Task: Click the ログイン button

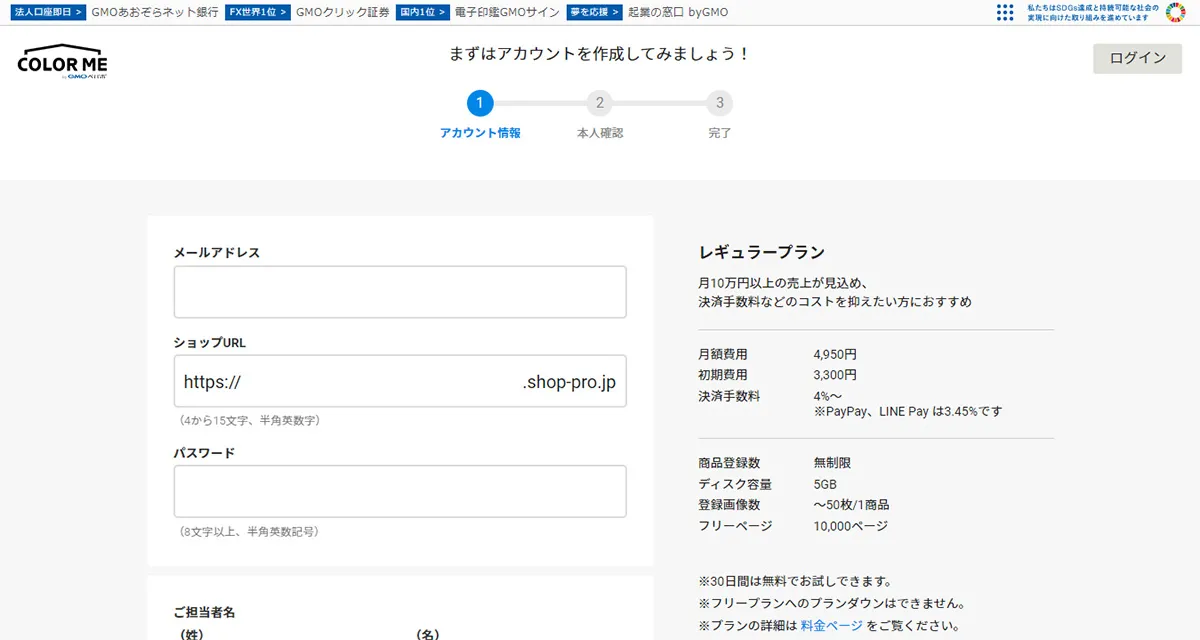Action: coord(1135,58)
